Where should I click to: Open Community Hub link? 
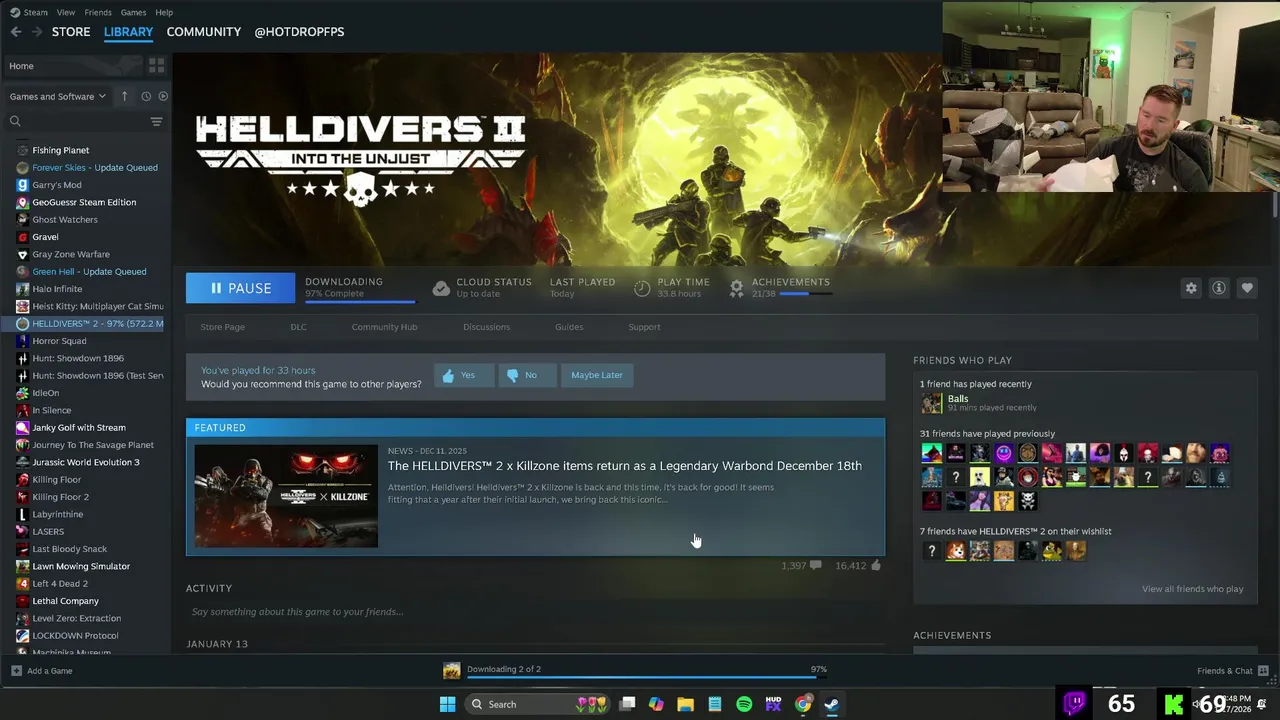384,327
